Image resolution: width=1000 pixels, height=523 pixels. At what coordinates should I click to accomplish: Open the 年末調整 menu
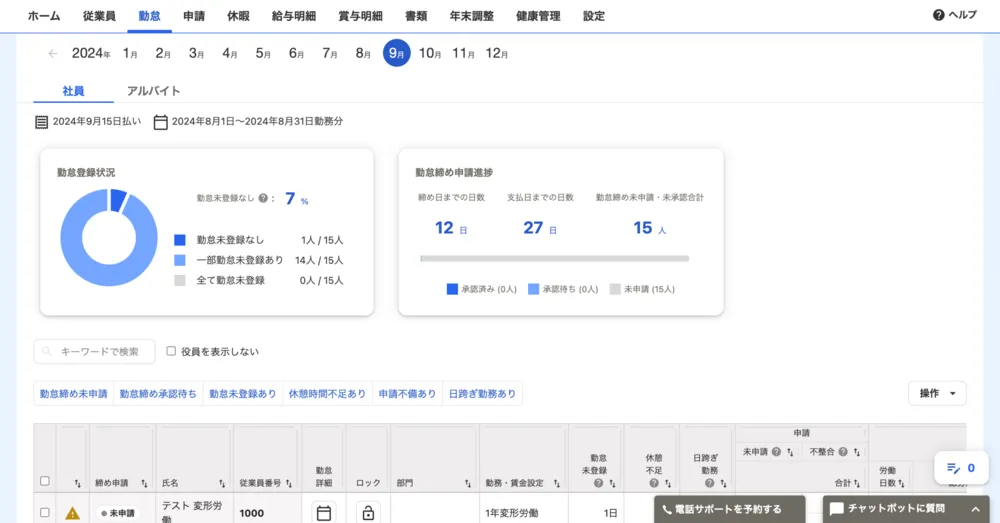coord(472,16)
